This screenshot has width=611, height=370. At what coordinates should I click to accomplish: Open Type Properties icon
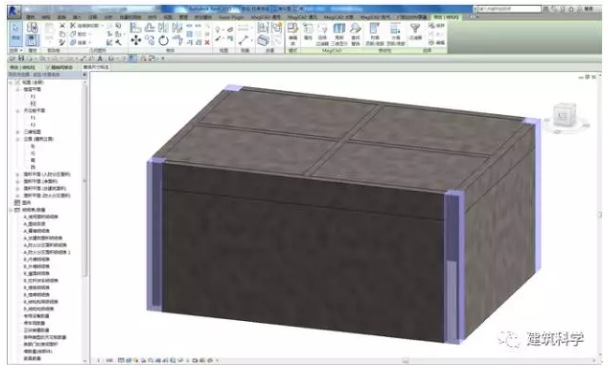click(x=32, y=27)
